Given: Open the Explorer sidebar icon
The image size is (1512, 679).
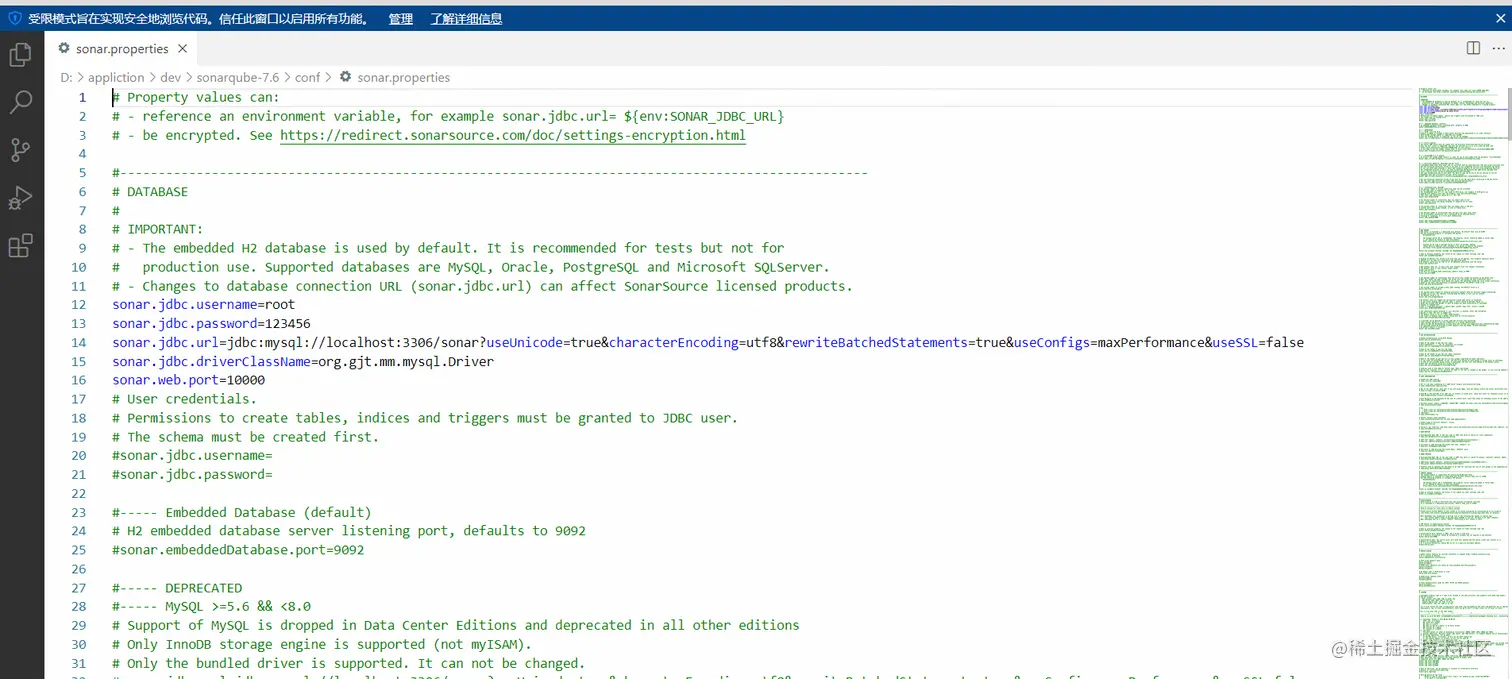Looking at the screenshot, I should (20, 55).
